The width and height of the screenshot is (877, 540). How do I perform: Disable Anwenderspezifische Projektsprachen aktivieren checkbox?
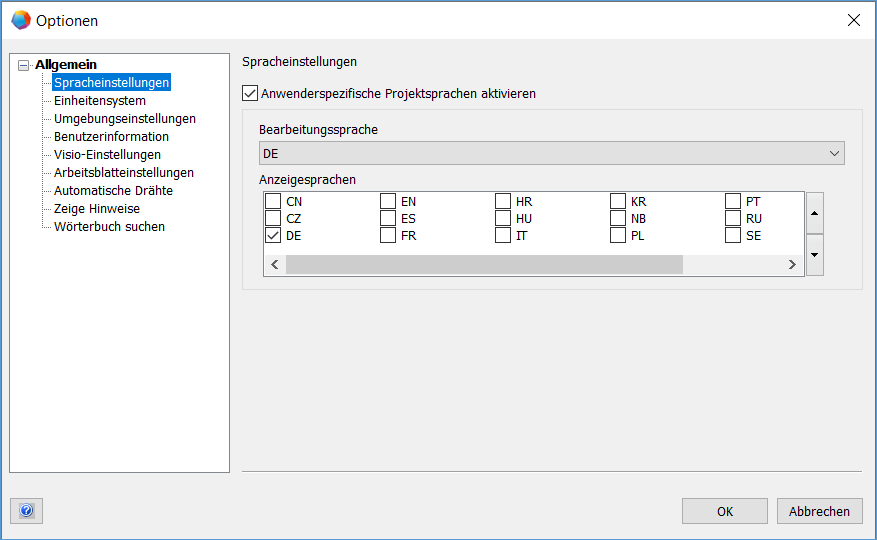(x=250, y=94)
